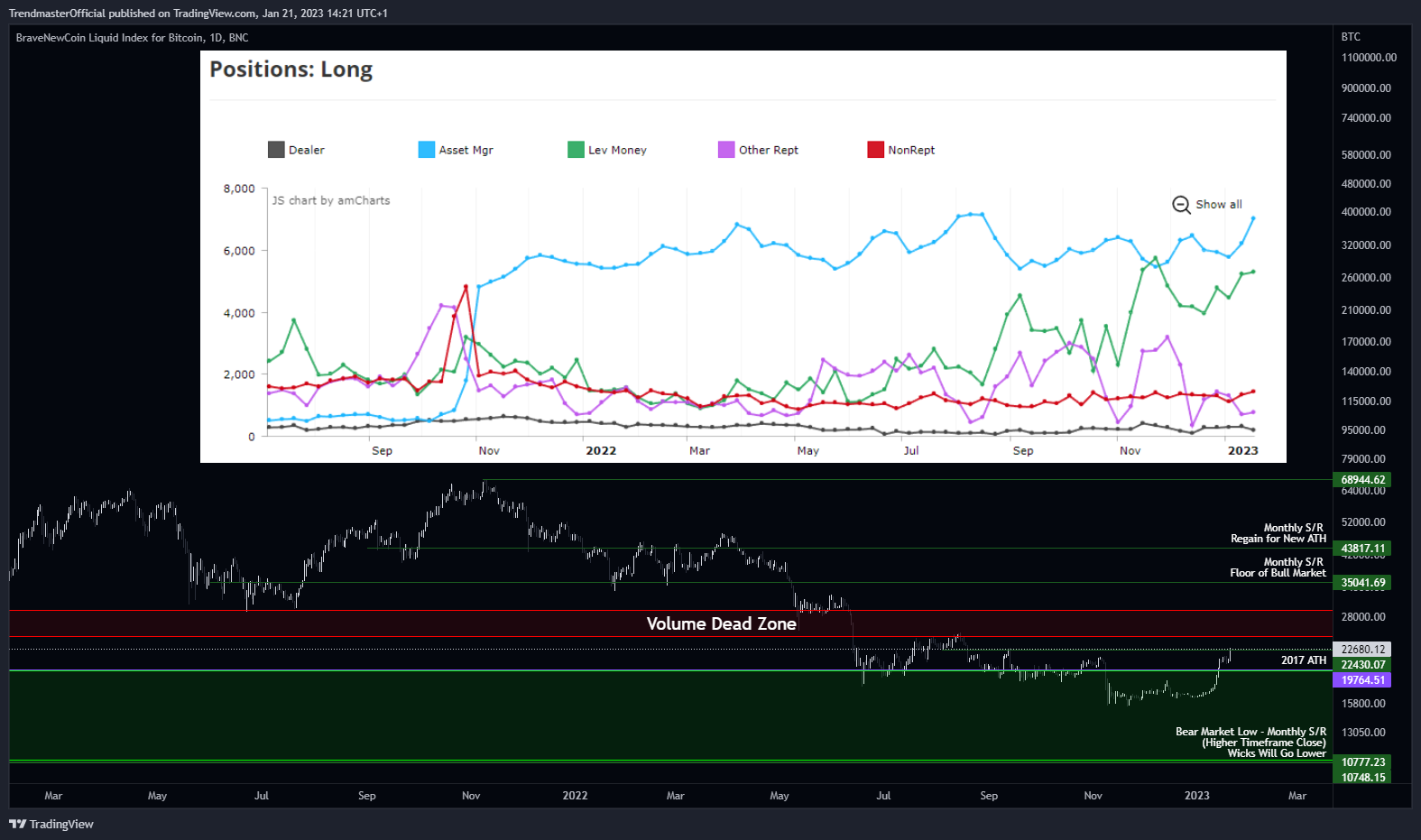Click the 8,000 value on inset y-axis

click(x=239, y=189)
